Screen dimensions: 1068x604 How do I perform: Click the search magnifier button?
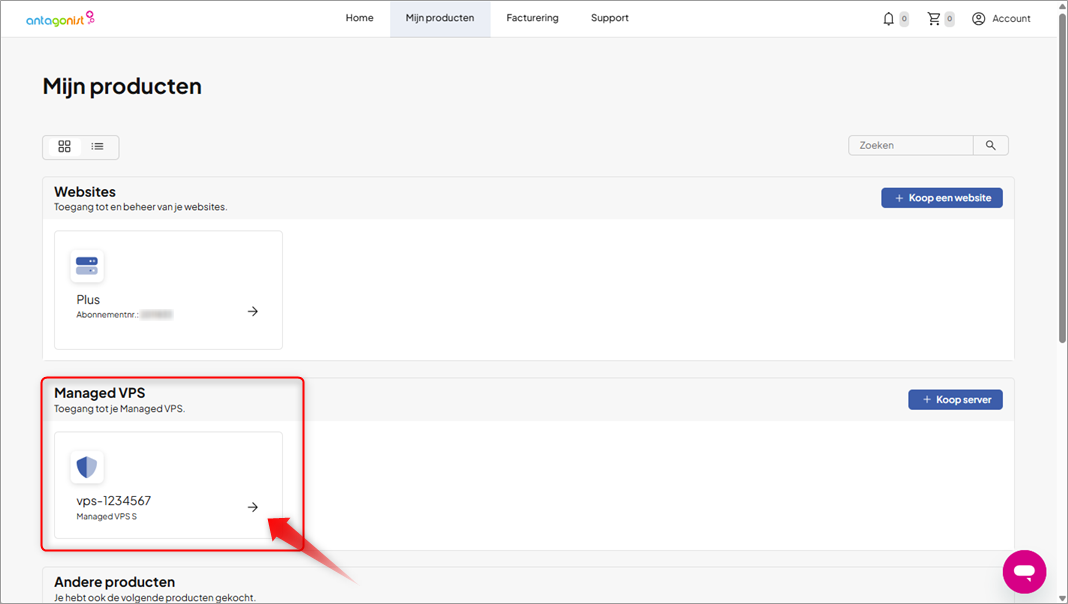990,145
